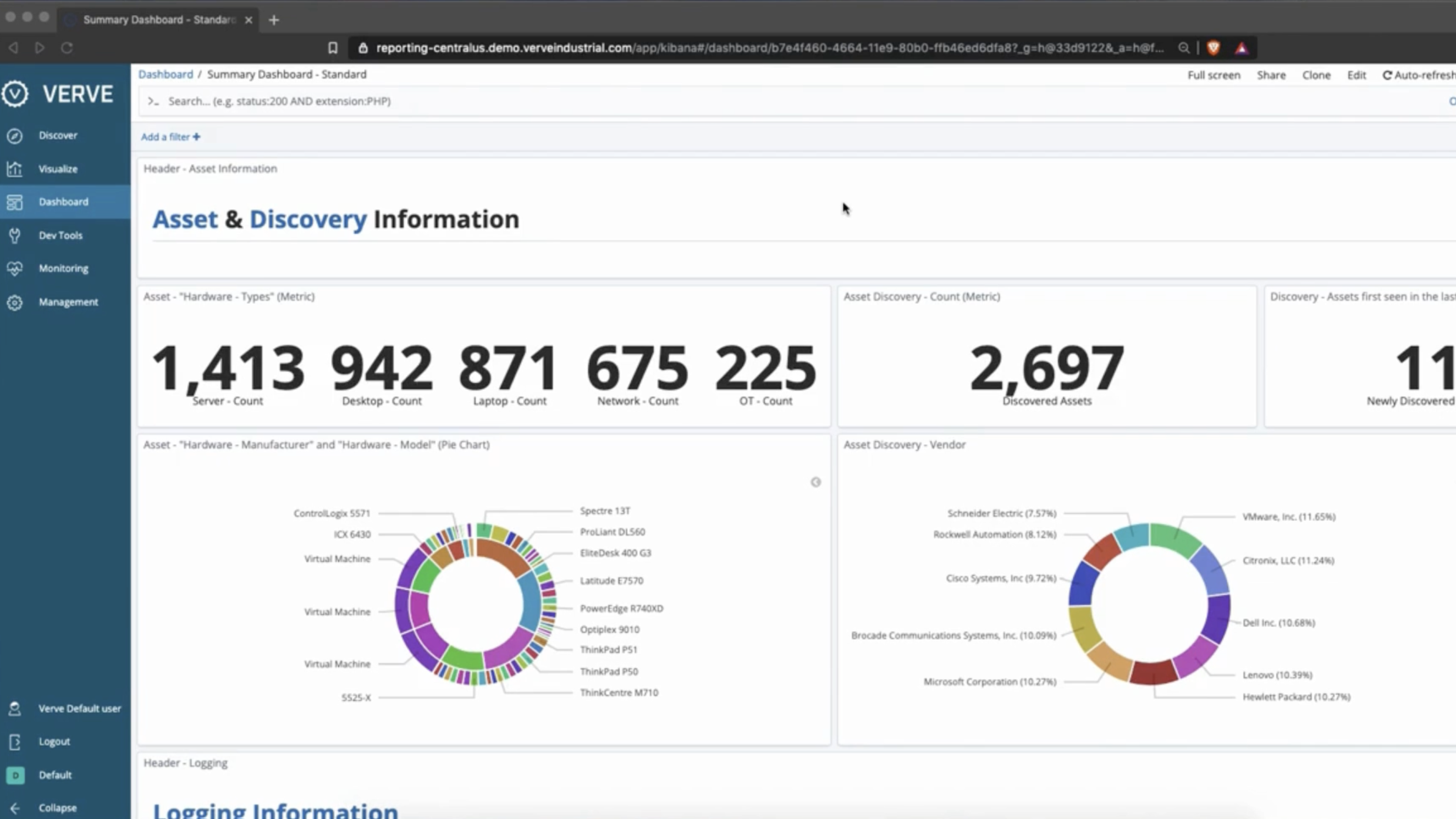Select the Dev Tools wrench icon
The height and width of the screenshot is (819, 1456).
(x=15, y=235)
